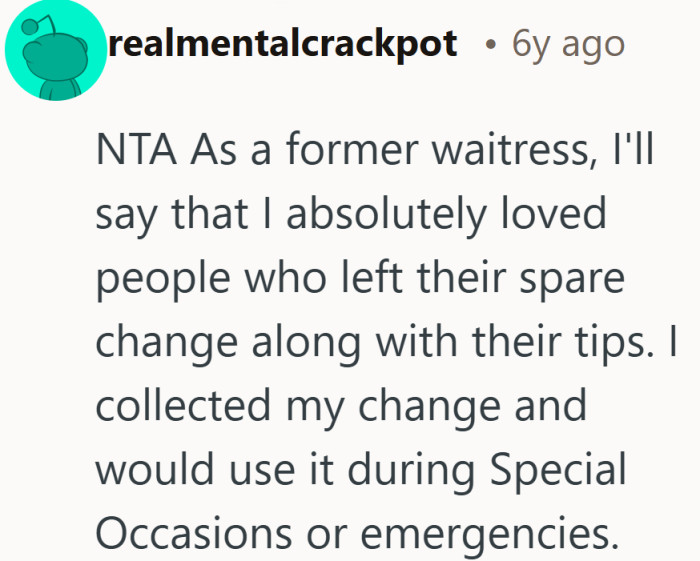The height and width of the screenshot is (561, 700).
Task: Open the realmentalcrackpot user profile
Action: pos(283,44)
